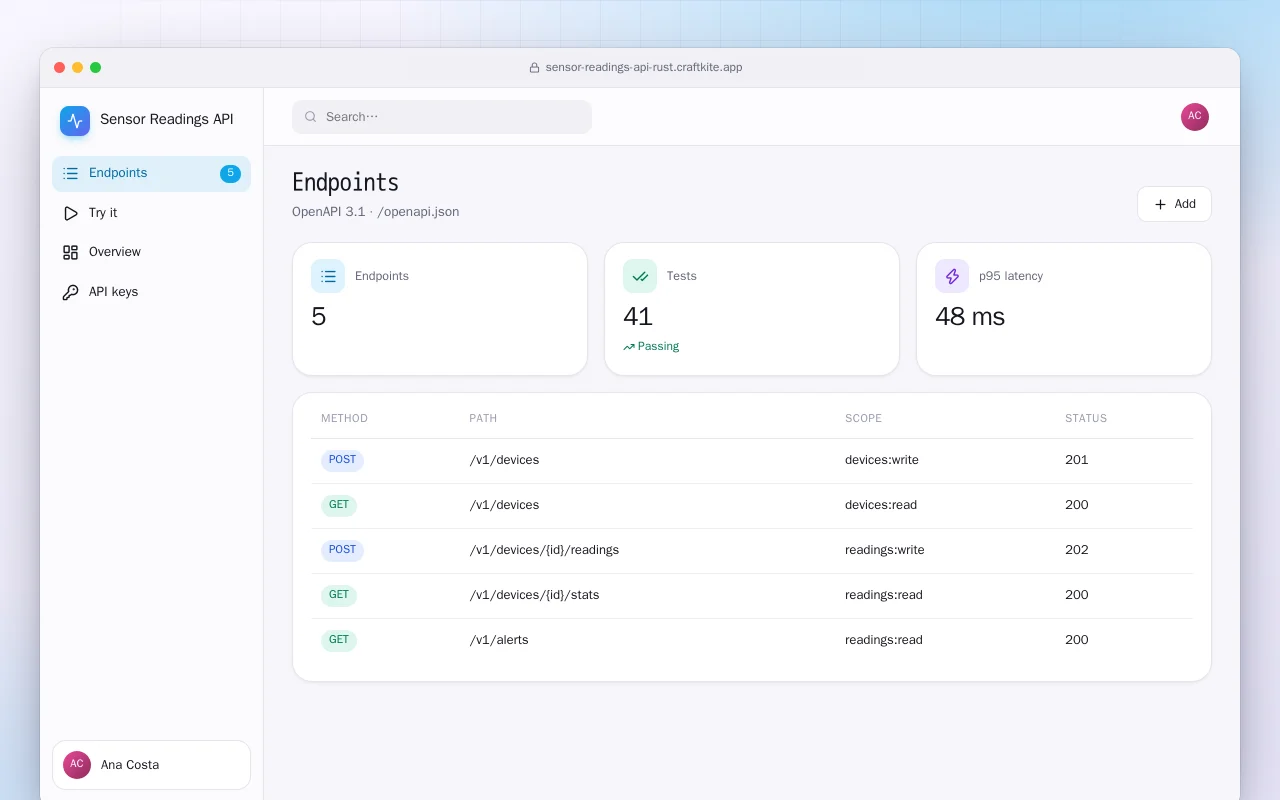
Task: Click the API keys key icon
Action: click(70, 292)
